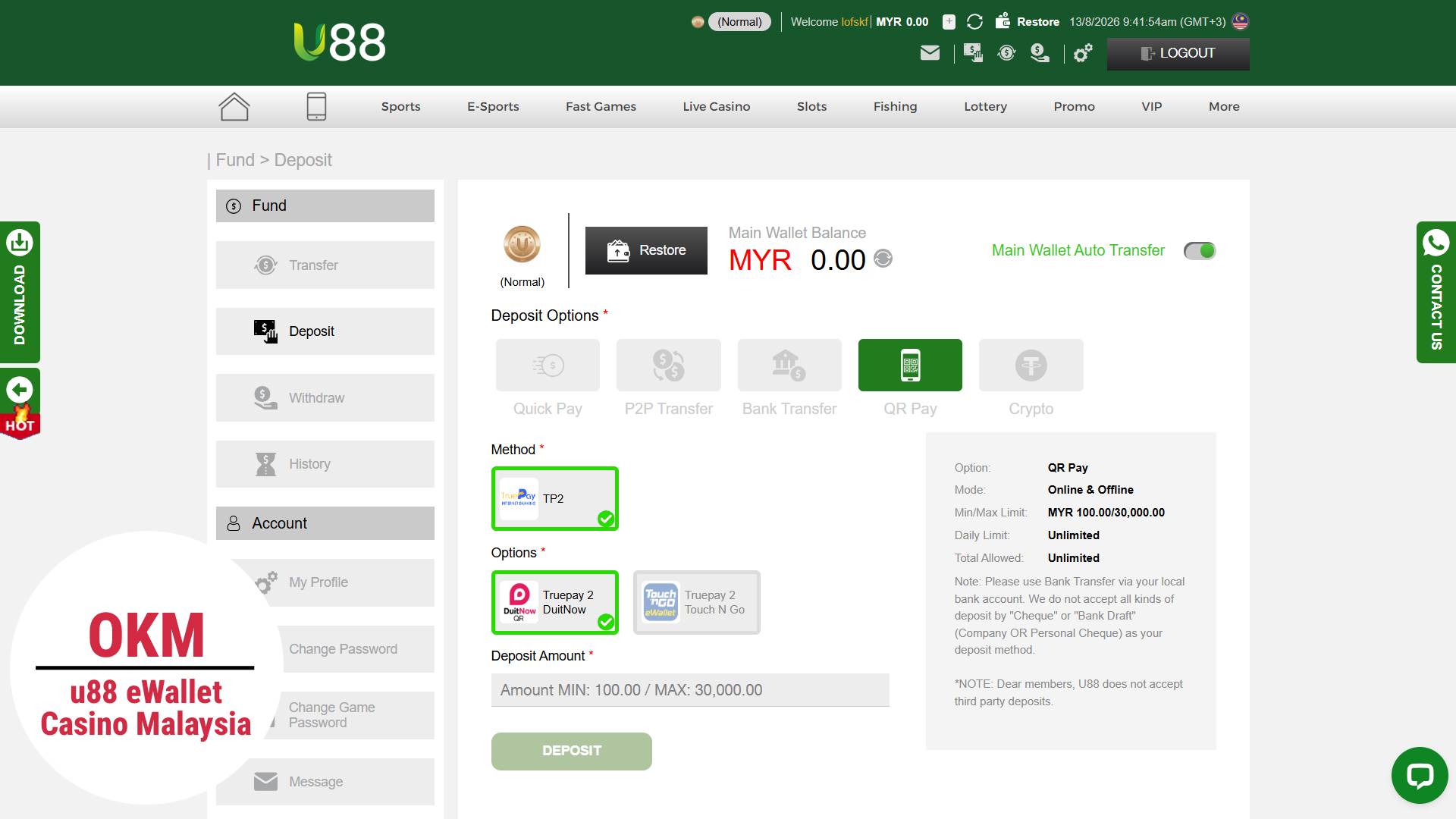This screenshot has width=1456, height=819.
Task: Click the deposit icon in header
Action: click(x=973, y=53)
